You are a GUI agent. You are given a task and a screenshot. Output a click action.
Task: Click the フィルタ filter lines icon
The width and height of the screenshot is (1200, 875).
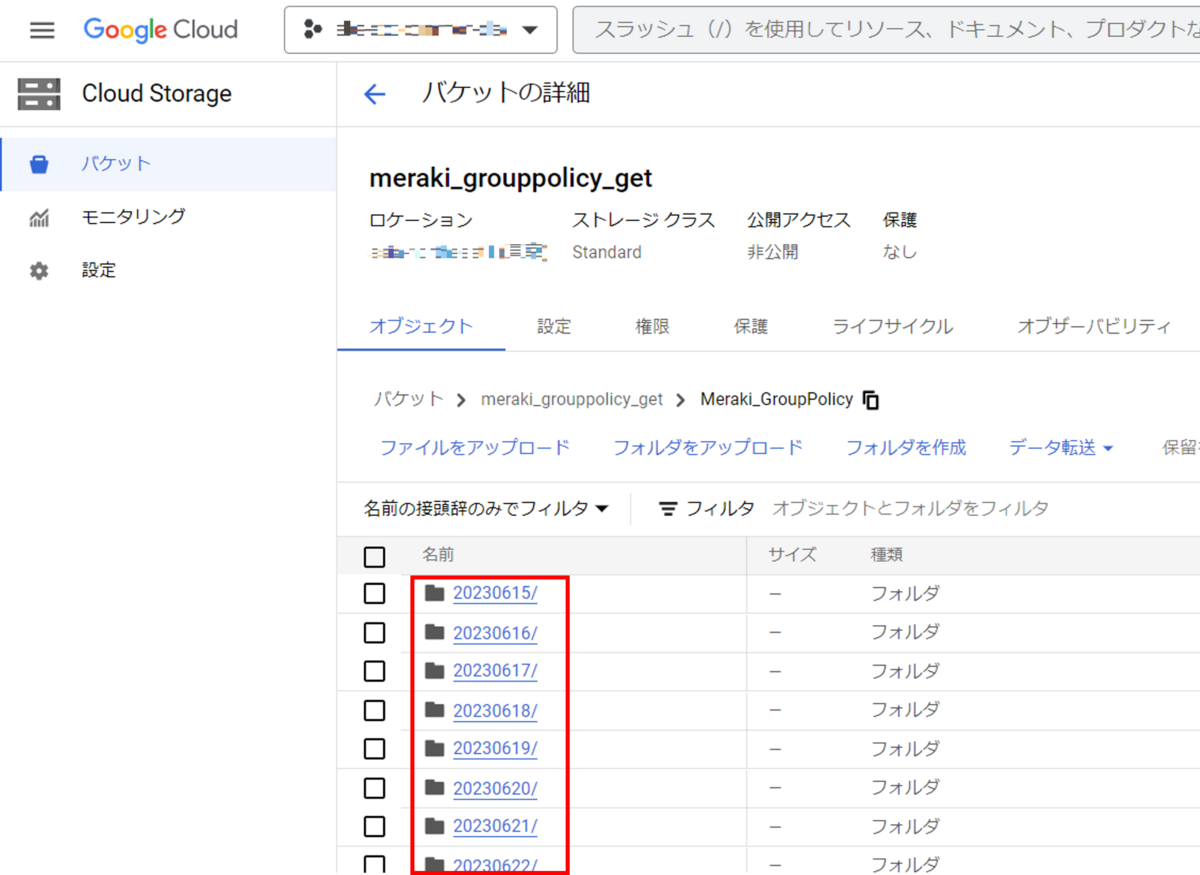click(x=668, y=509)
